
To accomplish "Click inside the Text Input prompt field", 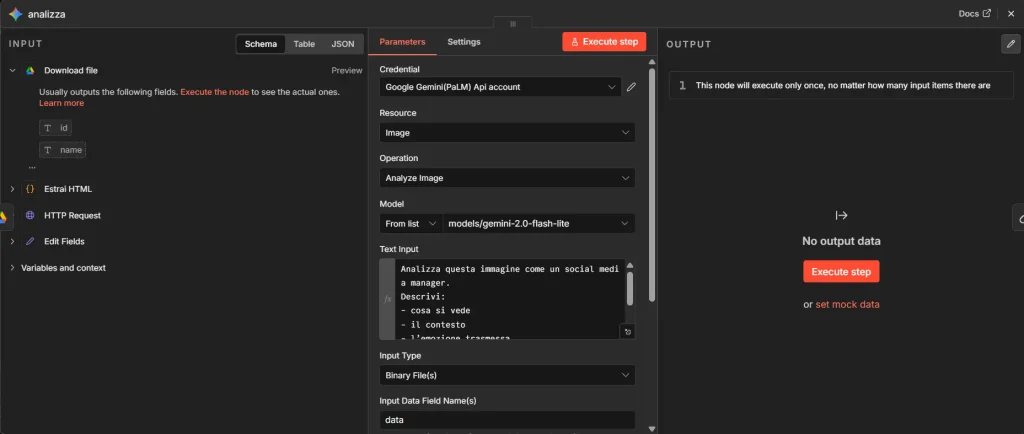I will click(x=509, y=299).
